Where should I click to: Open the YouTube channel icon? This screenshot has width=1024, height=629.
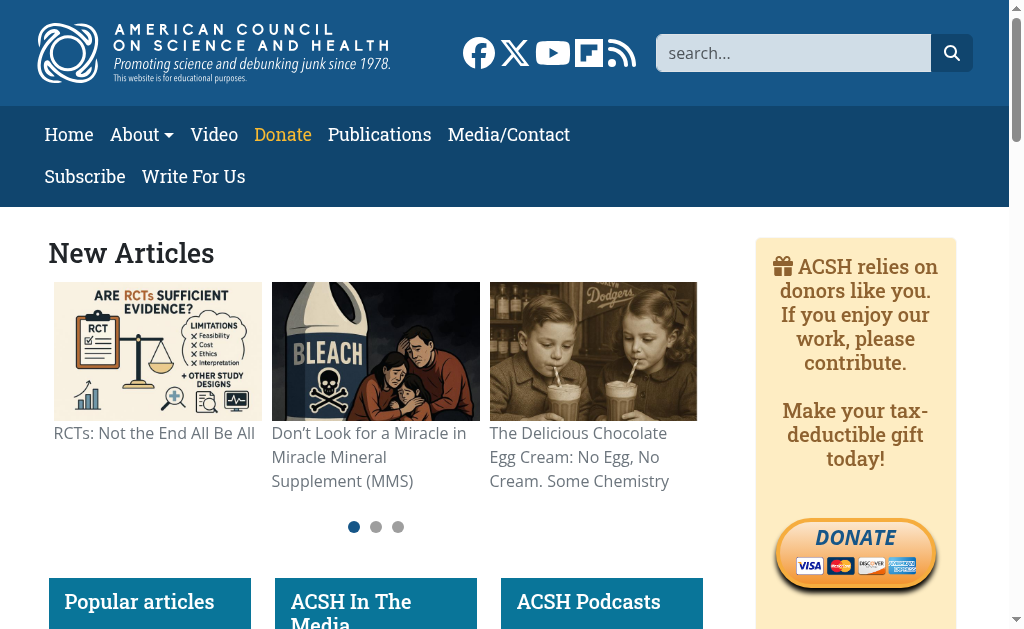(552, 53)
